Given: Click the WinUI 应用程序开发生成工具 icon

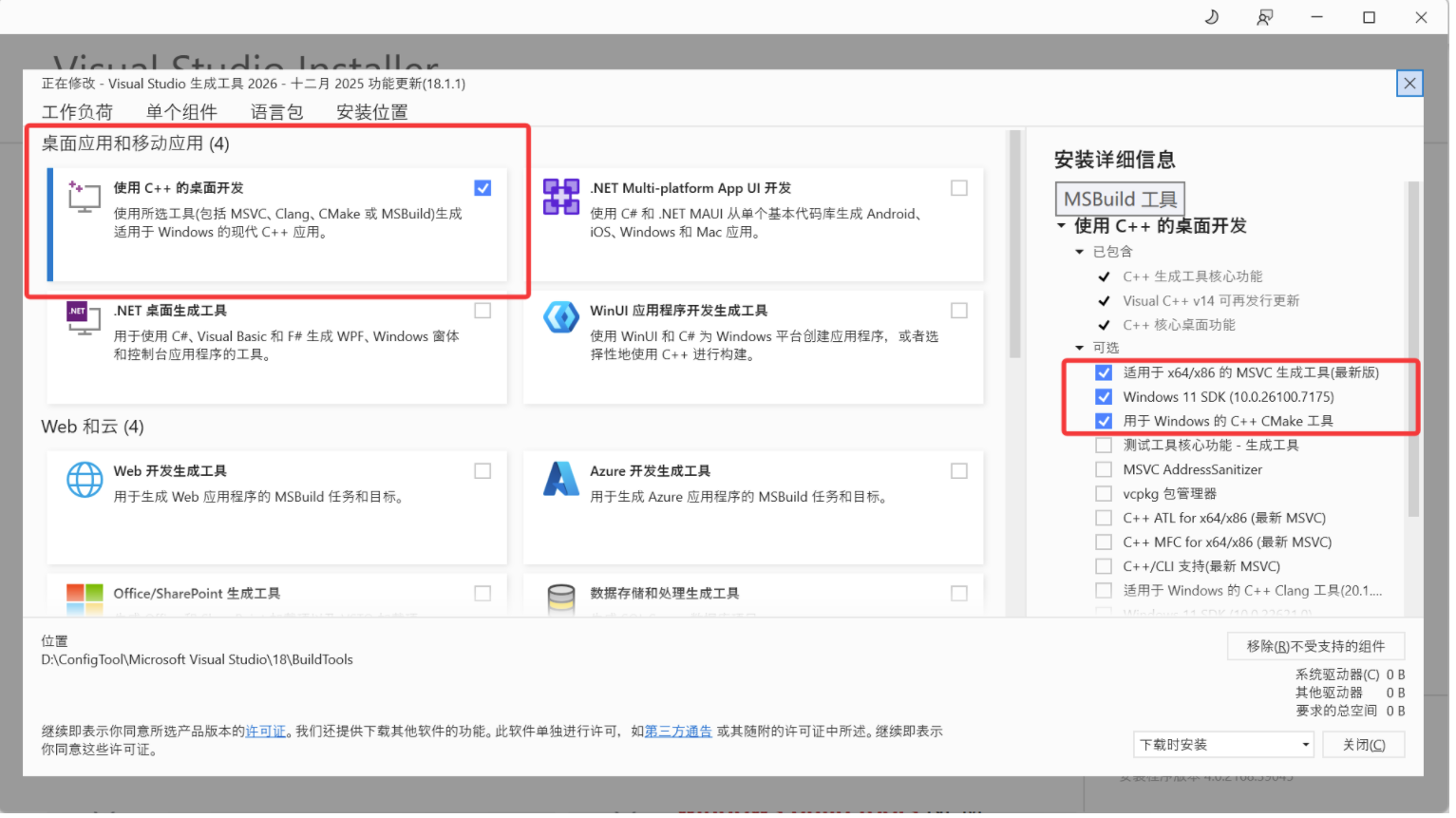Looking at the screenshot, I should 563,317.
